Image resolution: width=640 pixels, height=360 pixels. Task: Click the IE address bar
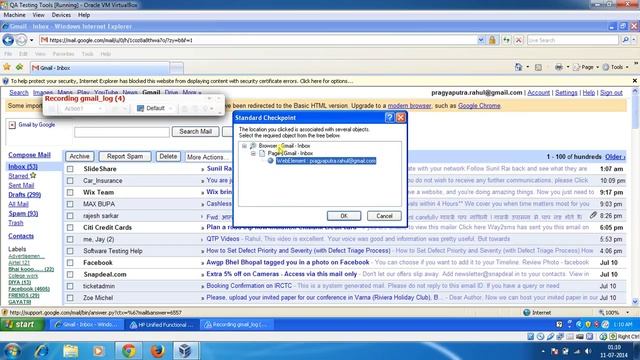pos(259,40)
